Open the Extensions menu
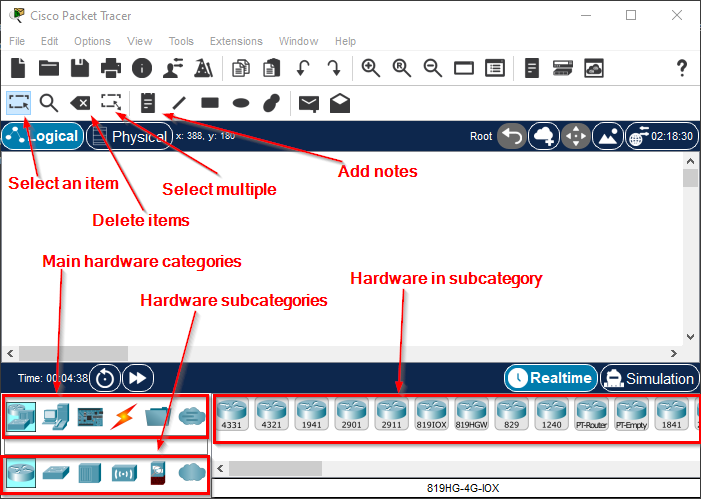The height and width of the screenshot is (499, 701). [x=236, y=41]
